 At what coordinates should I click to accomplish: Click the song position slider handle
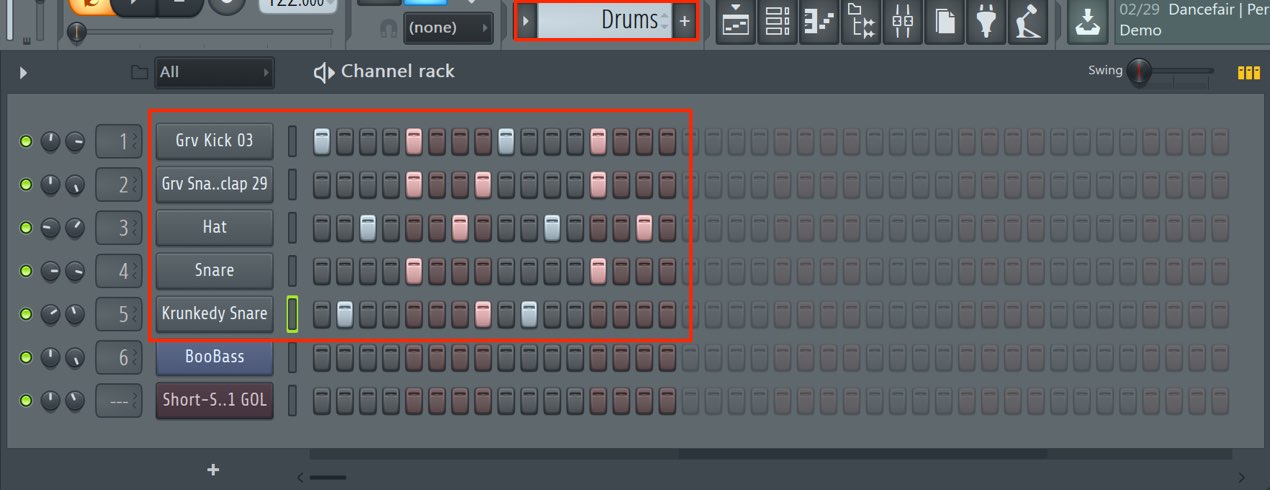tap(76, 33)
